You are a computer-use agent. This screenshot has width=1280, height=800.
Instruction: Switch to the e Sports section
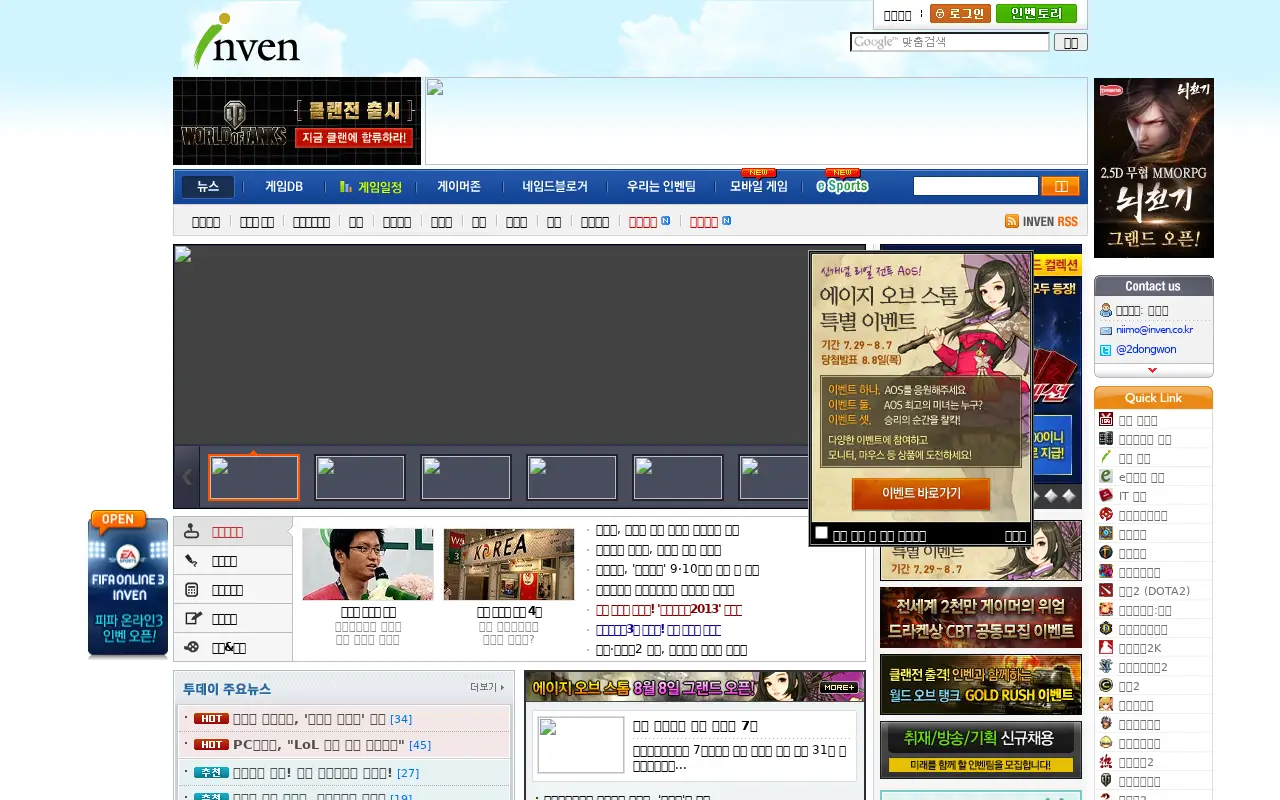tap(842, 186)
